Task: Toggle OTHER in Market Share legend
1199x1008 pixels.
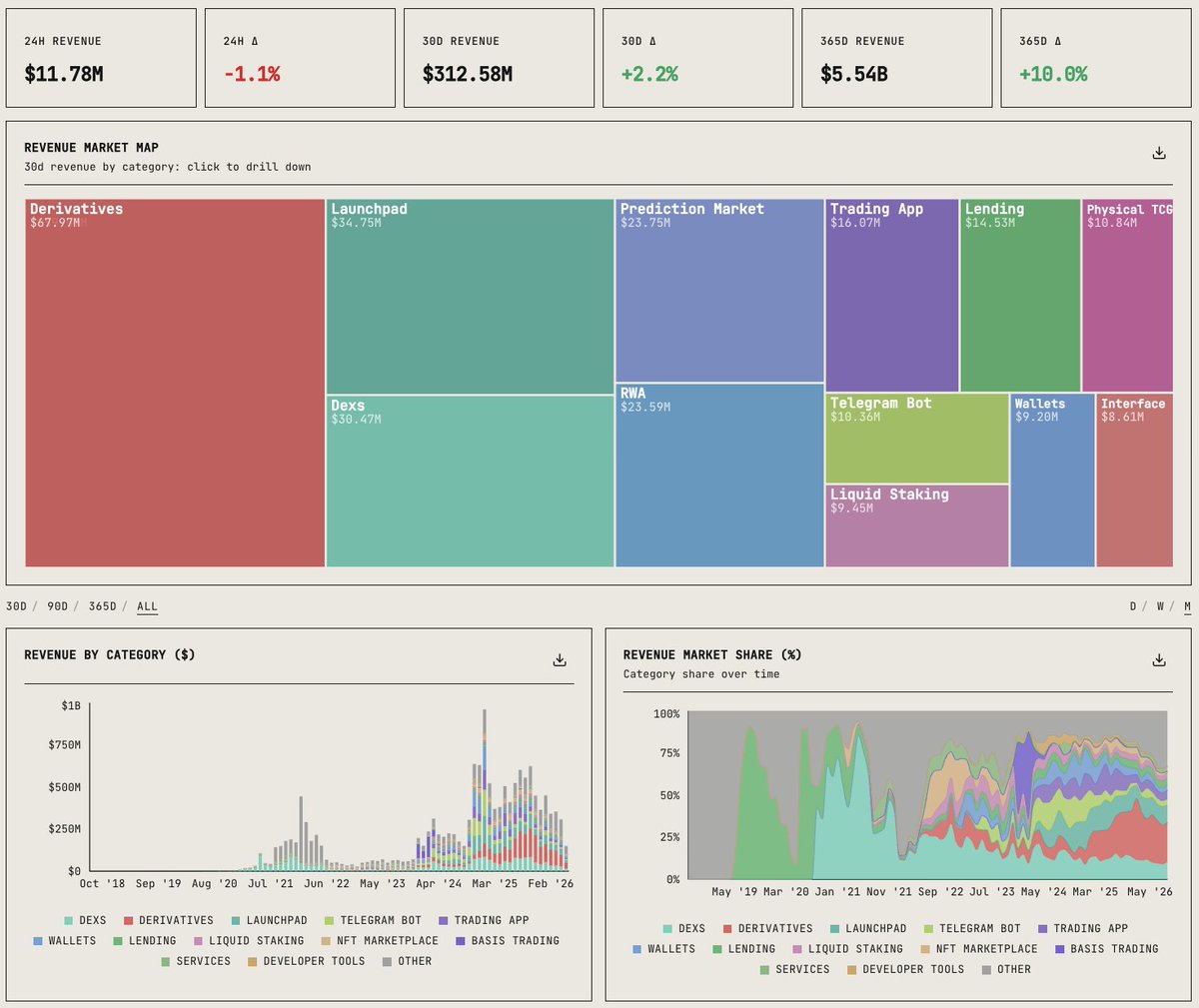Action: (x=1006, y=969)
